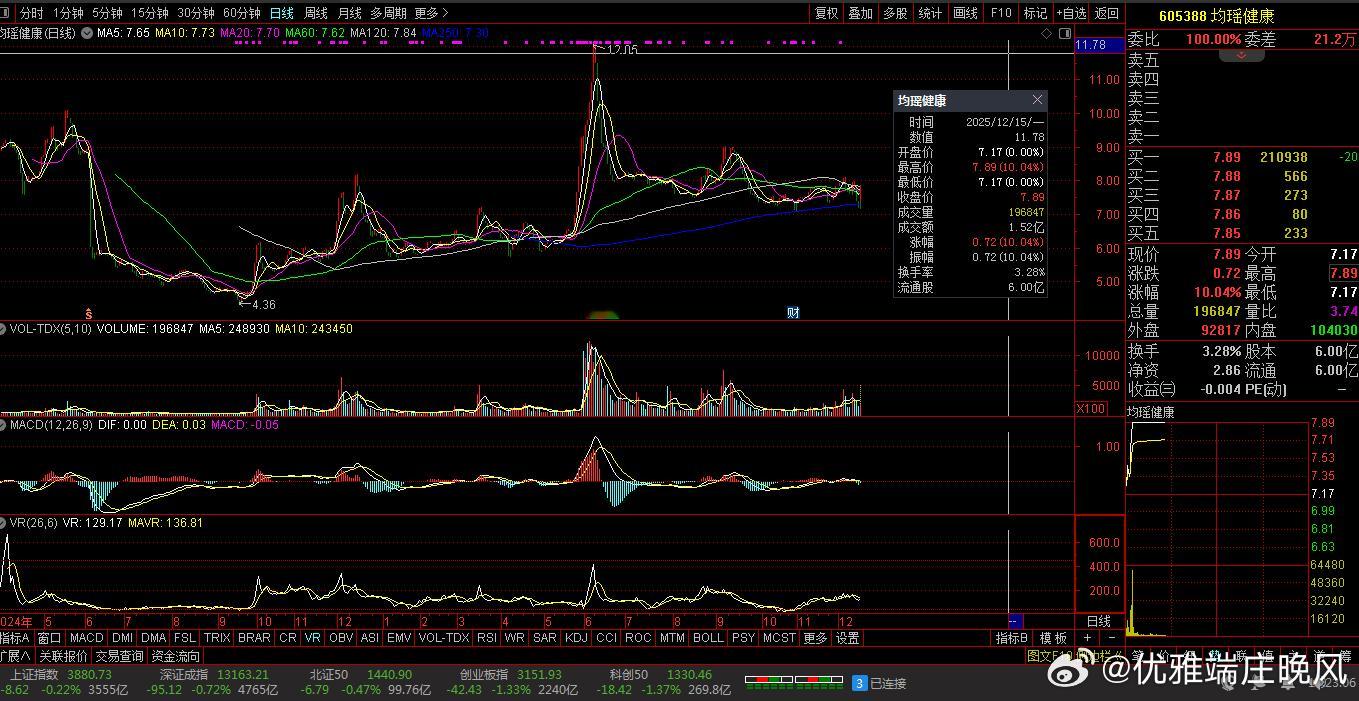Toggle the 画线 drawing tools
This screenshot has width=1359, height=701.
(x=965, y=13)
